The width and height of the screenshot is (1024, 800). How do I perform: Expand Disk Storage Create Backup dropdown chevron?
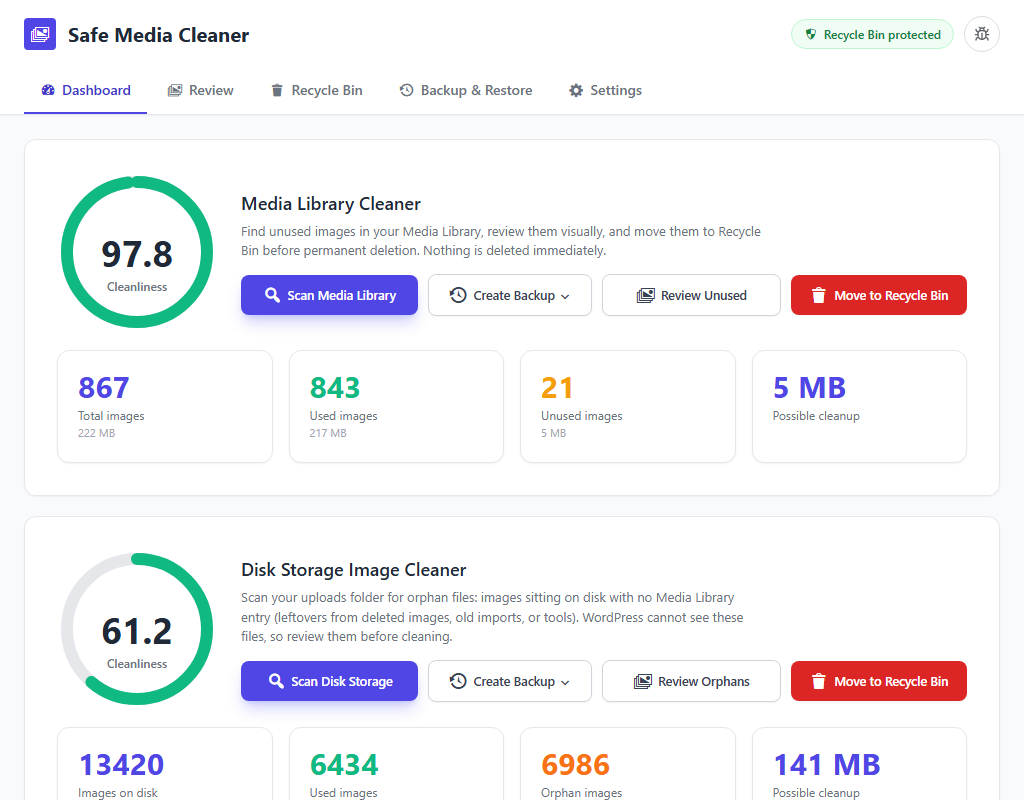[x=565, y=682]
